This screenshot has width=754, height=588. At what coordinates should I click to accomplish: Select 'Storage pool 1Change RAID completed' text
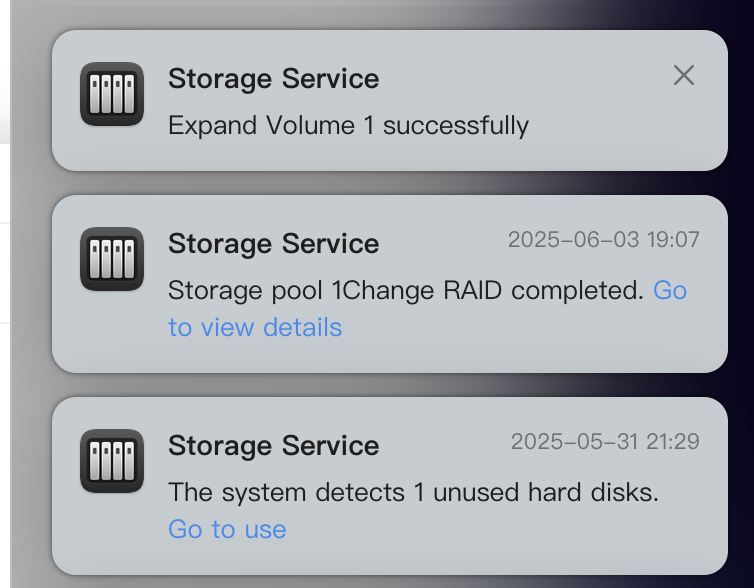[x=406, y=290]
